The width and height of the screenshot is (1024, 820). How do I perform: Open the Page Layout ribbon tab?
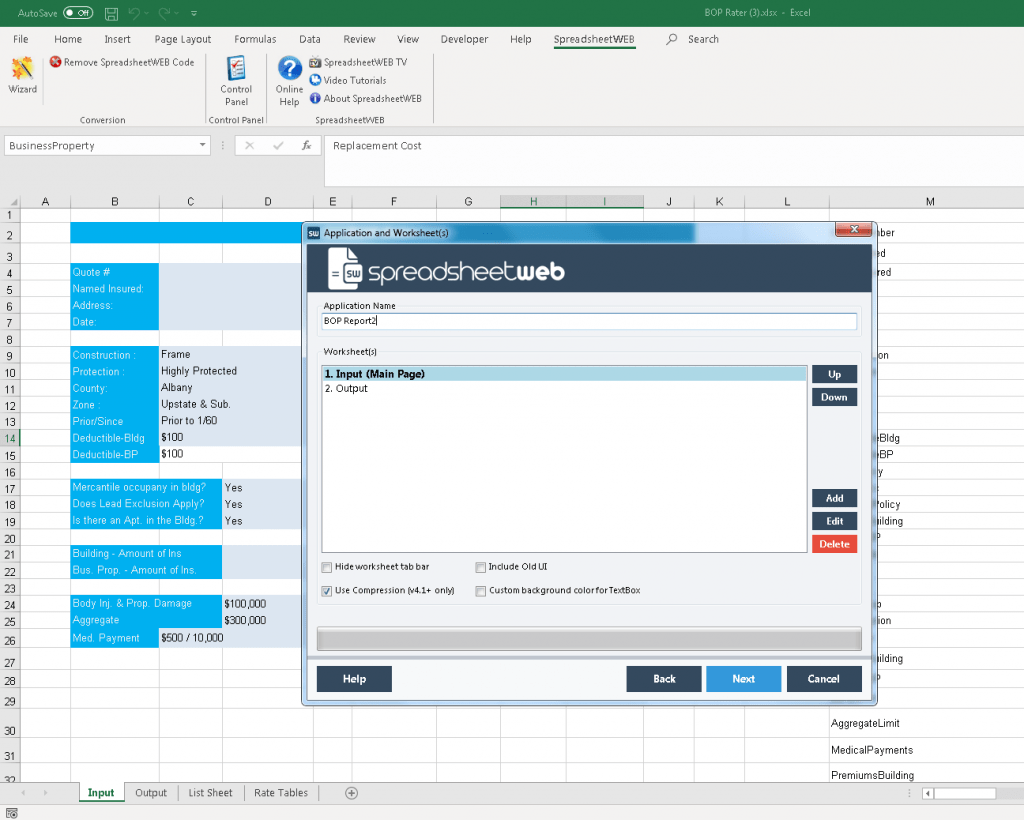183,39
